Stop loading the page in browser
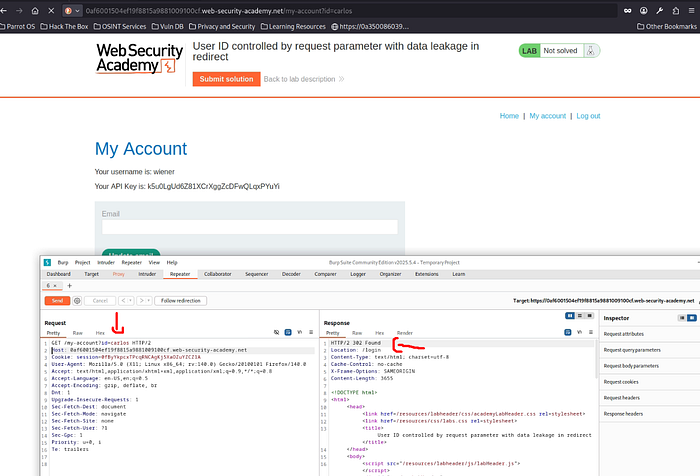Image resolution: width=700 pixels, height=476 pixels. [51, 11]
